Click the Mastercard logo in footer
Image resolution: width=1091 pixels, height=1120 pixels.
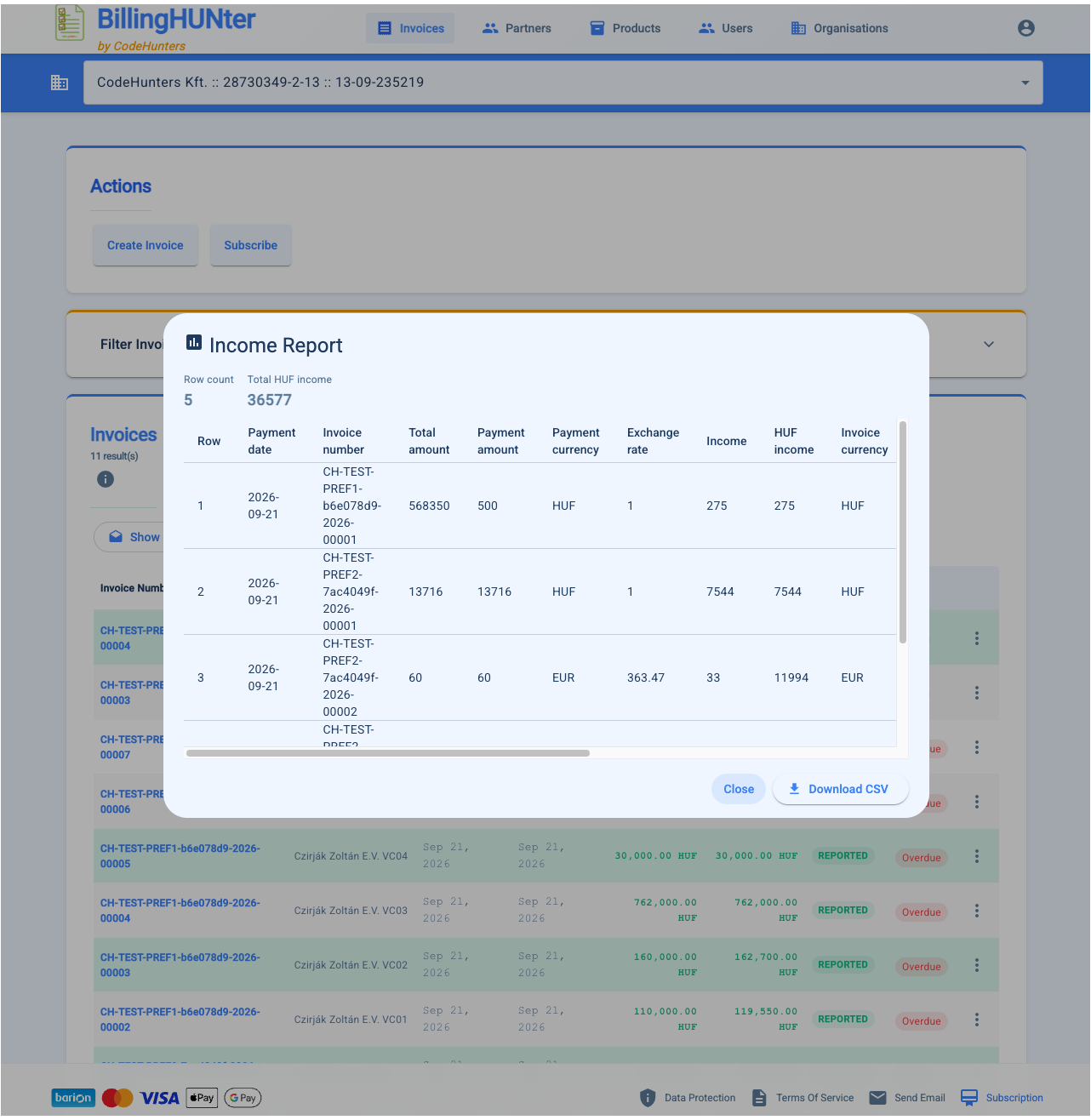117,1098
